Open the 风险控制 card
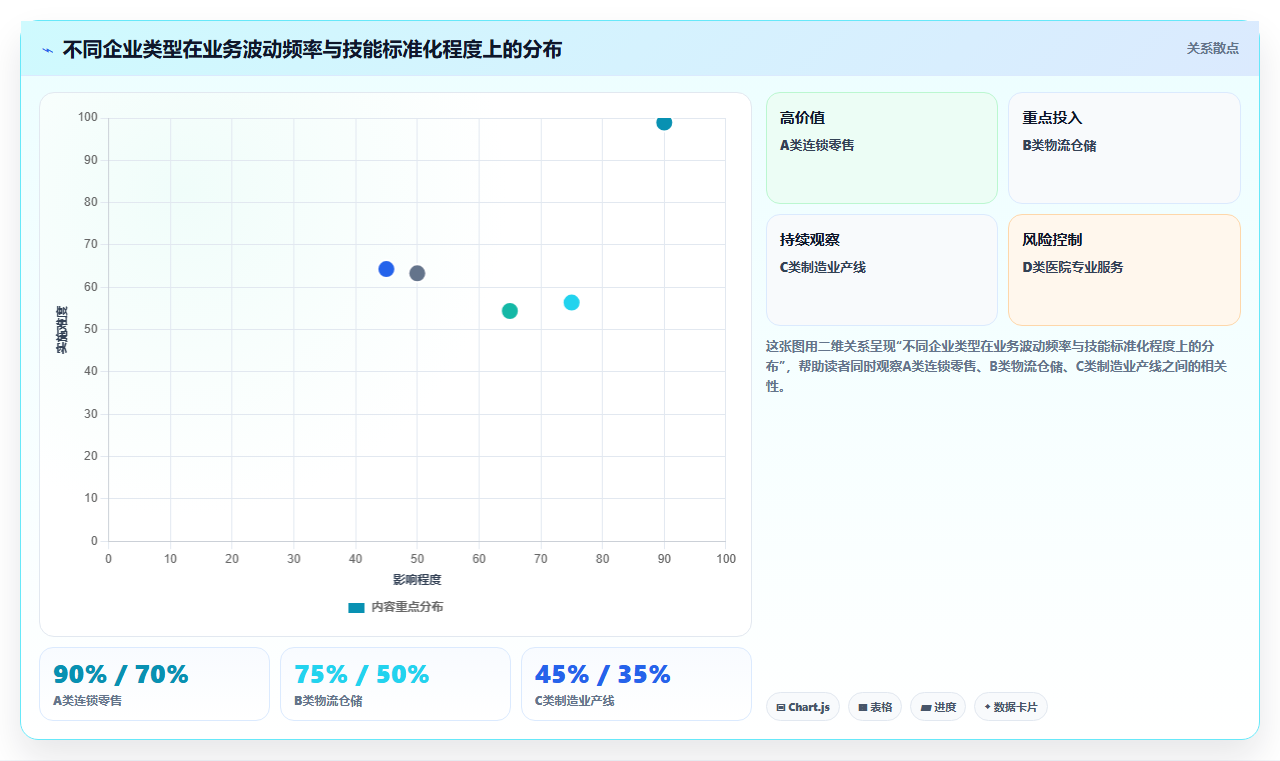Viewport: 1280px width, 761px height. pos(1124,270)
